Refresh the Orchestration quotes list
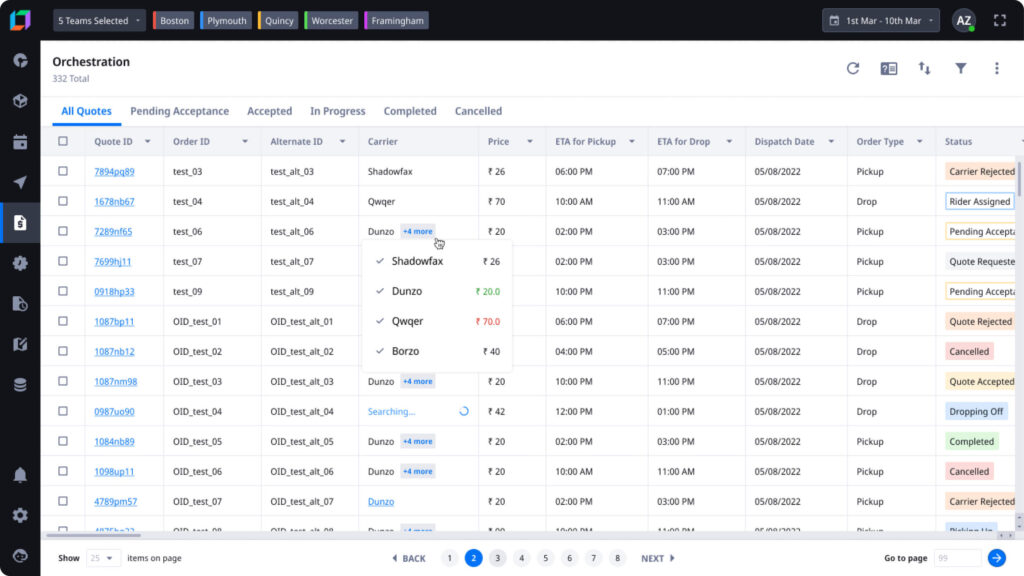1024x576 pixels. 853,68
